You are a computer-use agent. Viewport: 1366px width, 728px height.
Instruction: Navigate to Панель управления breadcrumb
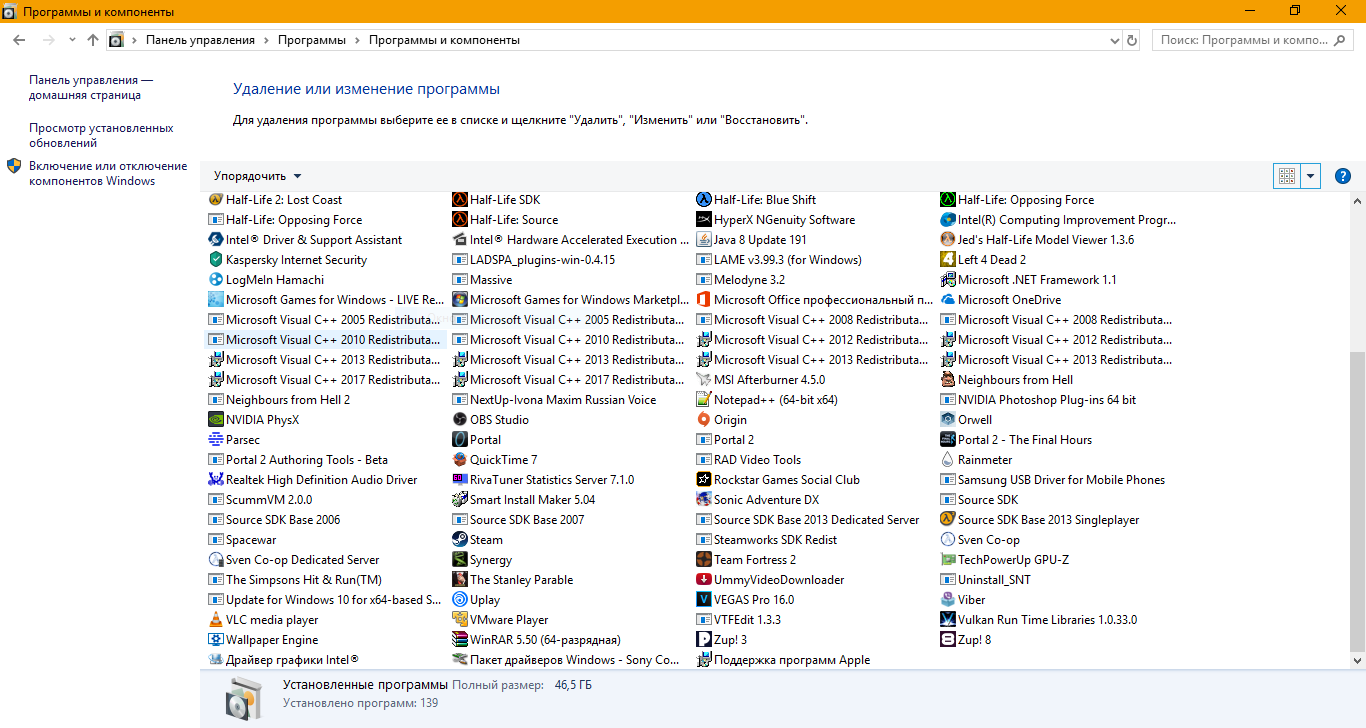click(200, 40)
